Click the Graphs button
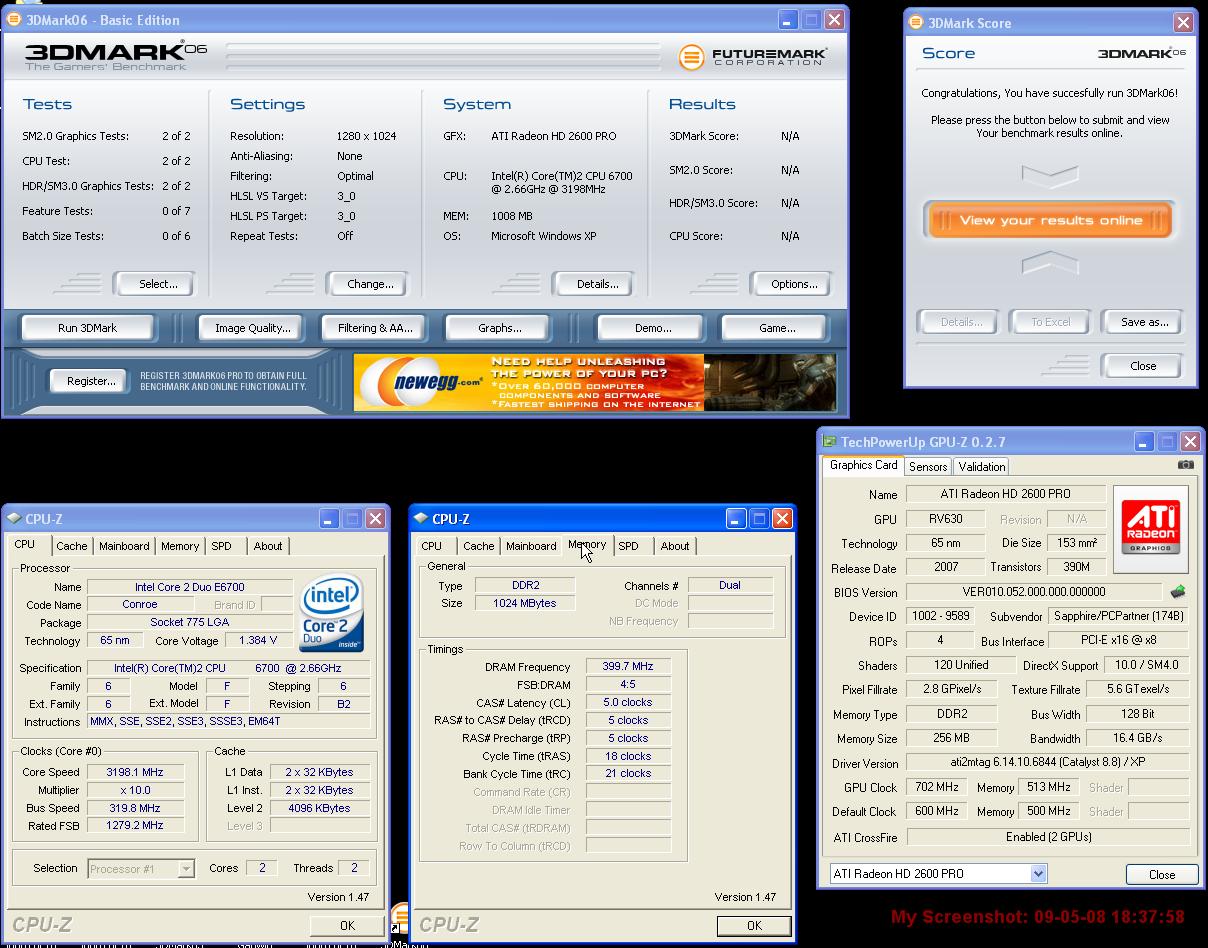 pos(500,328)
